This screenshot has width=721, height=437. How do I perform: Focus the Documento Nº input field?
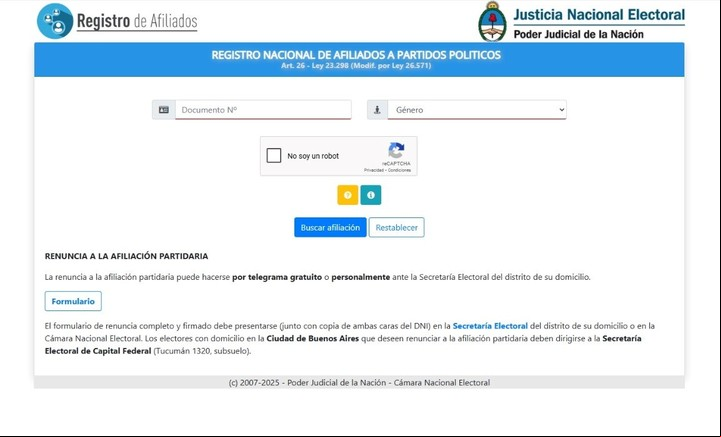pyautogui.click(x=263, y=110)
